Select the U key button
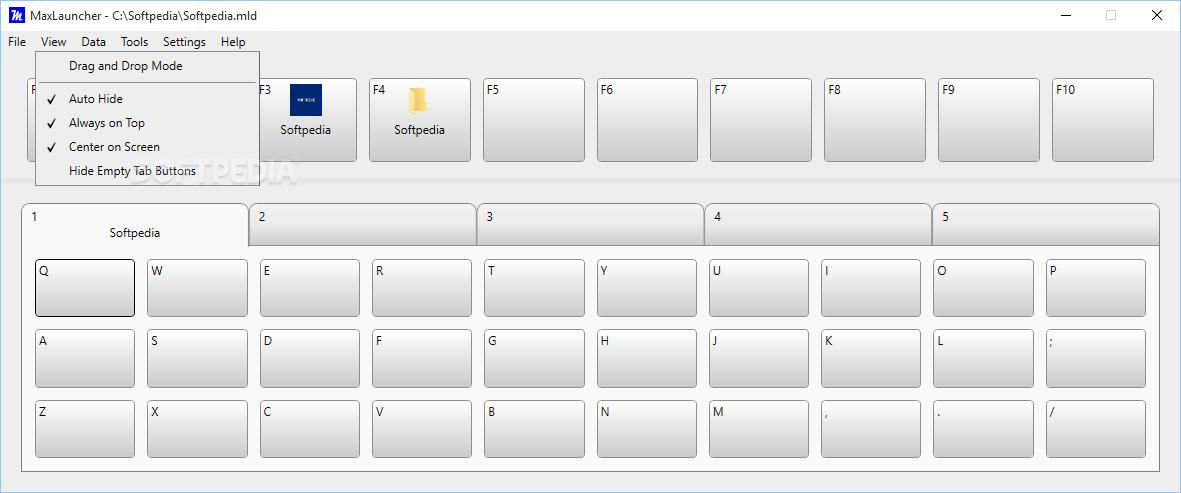 [x=759, y=288]
